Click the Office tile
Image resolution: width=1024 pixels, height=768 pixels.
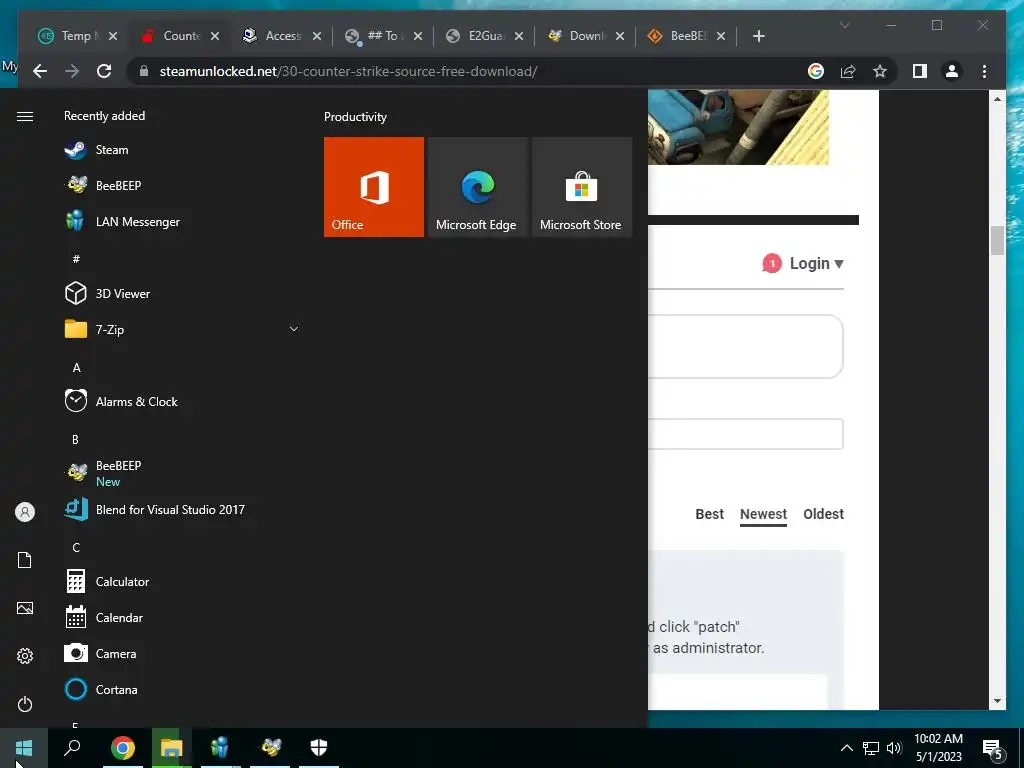(x=374, y=187)
